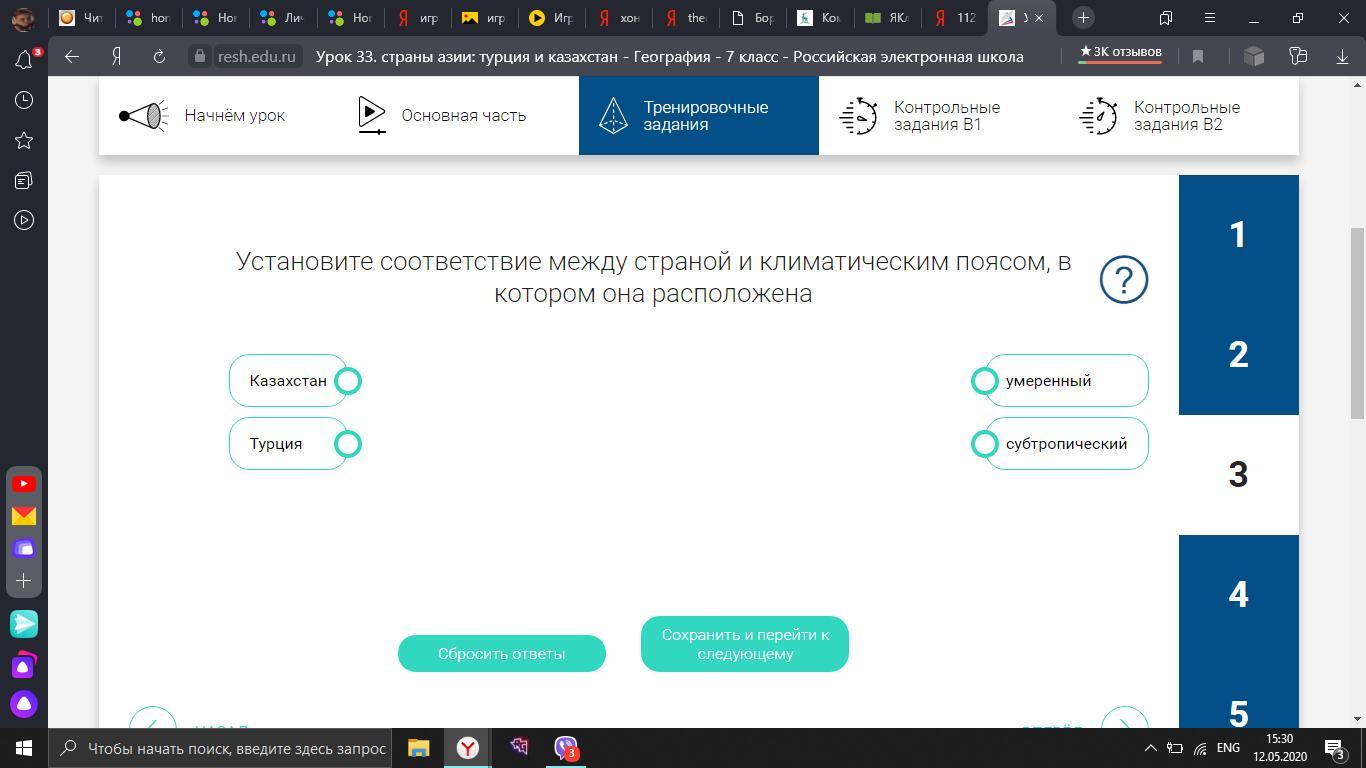
Task: Open the video play icon in sidebar
Action: pos(24,220)
